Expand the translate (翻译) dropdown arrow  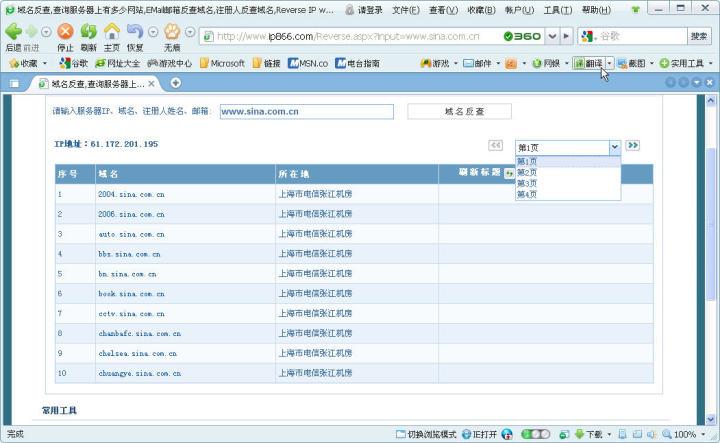(x=609, y=64)
